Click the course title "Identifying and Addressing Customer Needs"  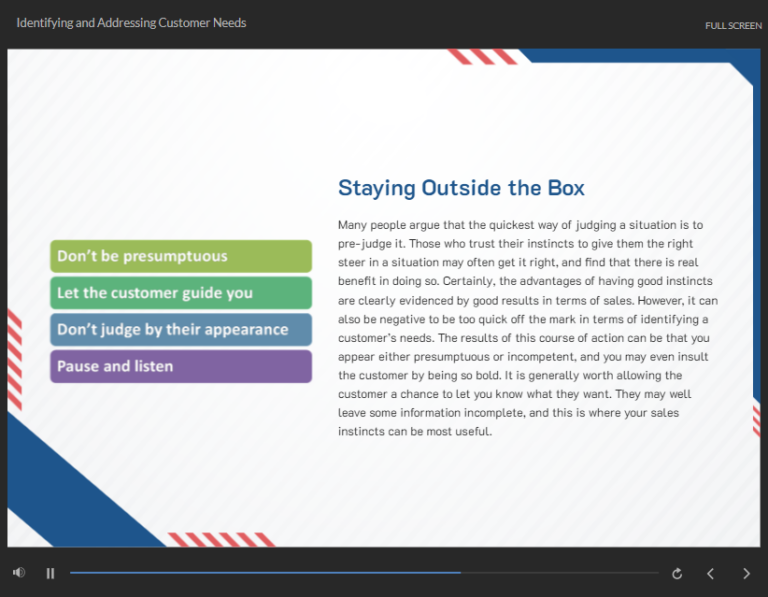(131, 22)
